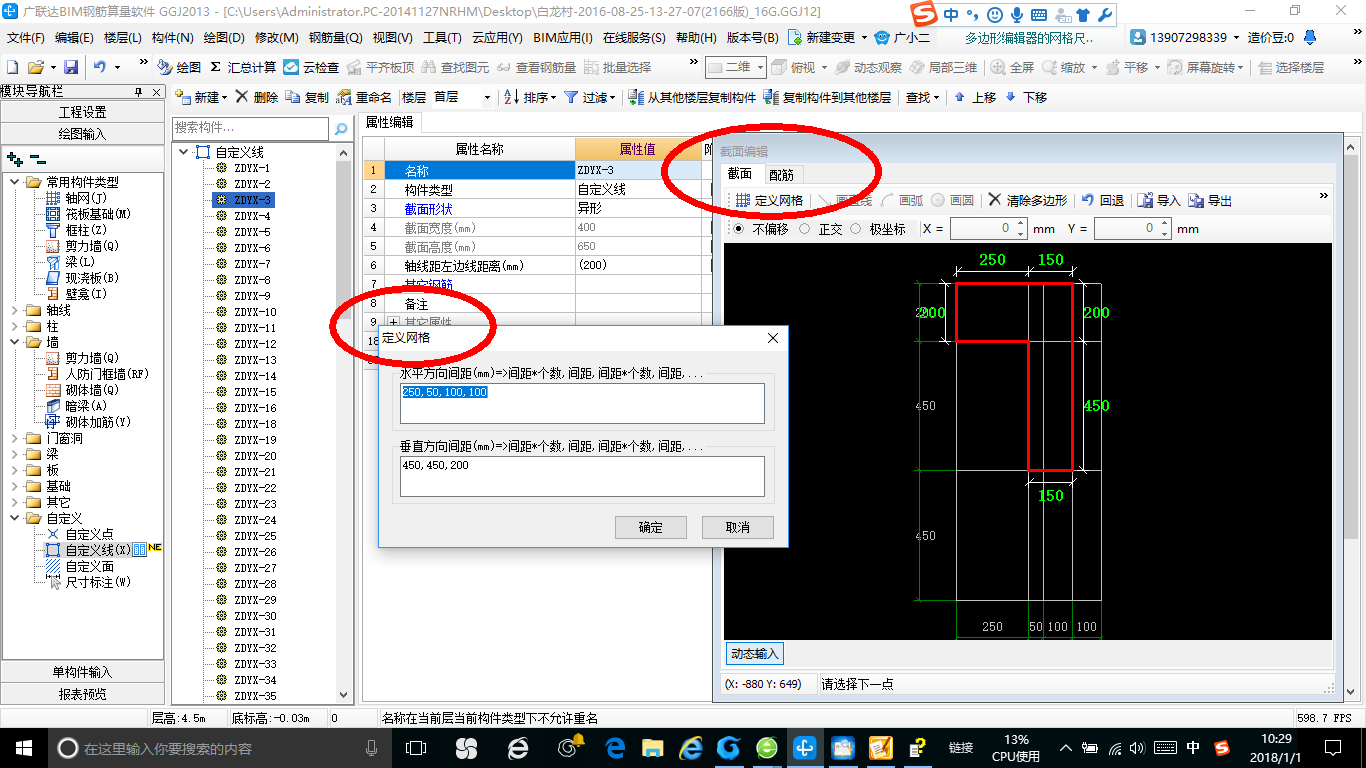Image resolution: width=1366 pixels, height=768 pixels.
Task: Expand the 门窗洞 tree node
Action: pos(15,438)
